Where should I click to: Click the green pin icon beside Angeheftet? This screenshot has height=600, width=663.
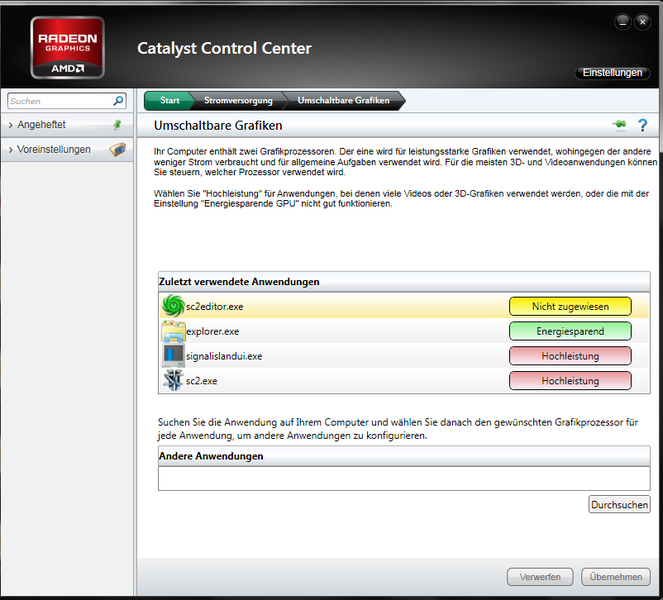pyautogui.click(x=118, y=125)
